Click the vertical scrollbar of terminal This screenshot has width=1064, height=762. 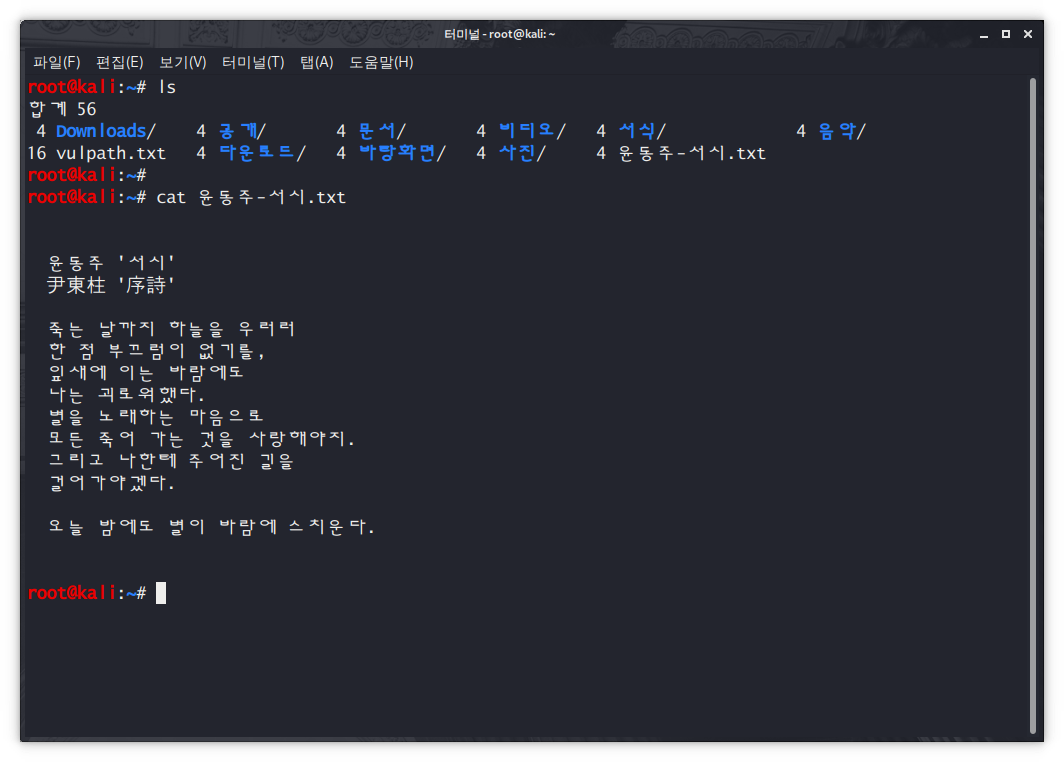(1033, 405)
